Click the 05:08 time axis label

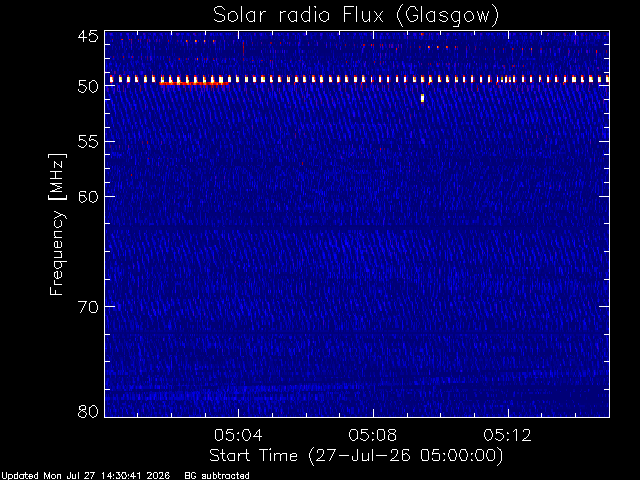click(x=373, y=435)
